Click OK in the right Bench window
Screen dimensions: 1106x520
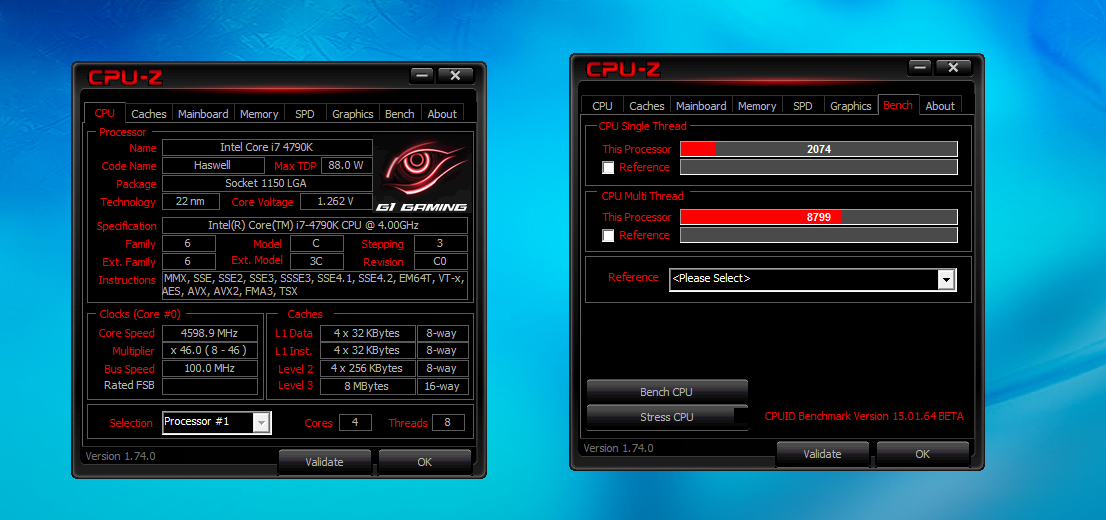[x=923, y=454]
